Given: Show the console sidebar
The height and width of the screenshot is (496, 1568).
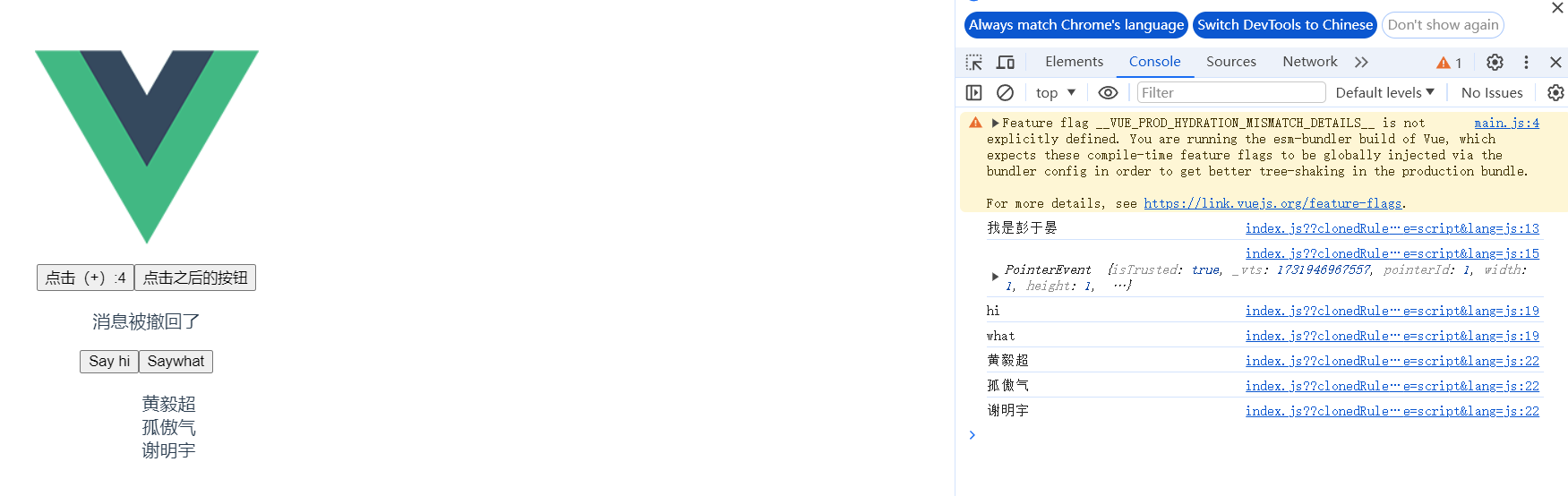Looking at the screenshot, I should (x=974, y=92).
